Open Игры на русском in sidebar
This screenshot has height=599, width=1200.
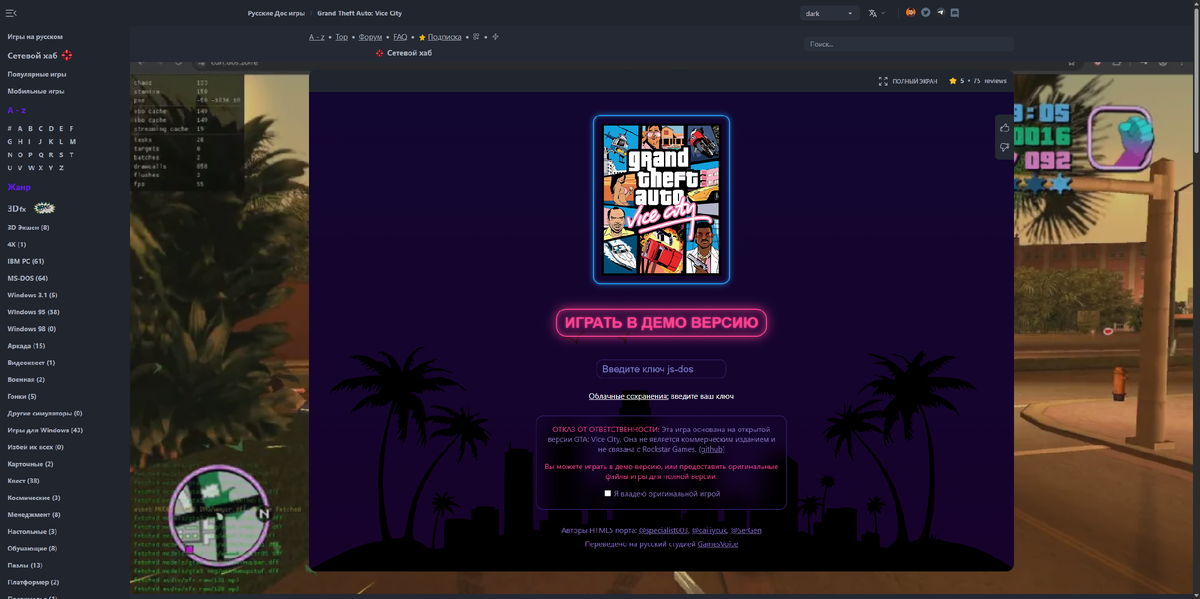point(35,36)
